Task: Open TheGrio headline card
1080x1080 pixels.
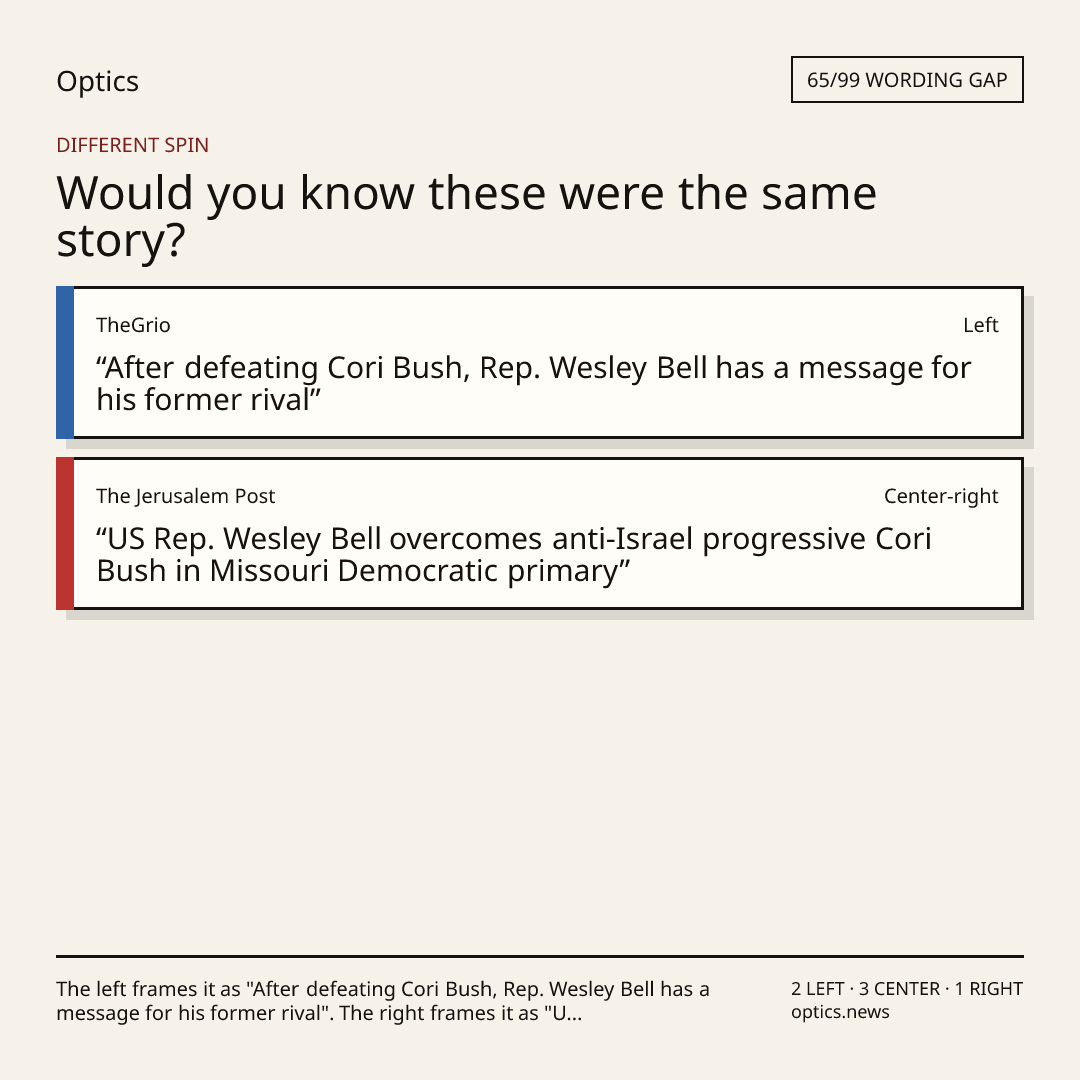Action: (540, 362)
